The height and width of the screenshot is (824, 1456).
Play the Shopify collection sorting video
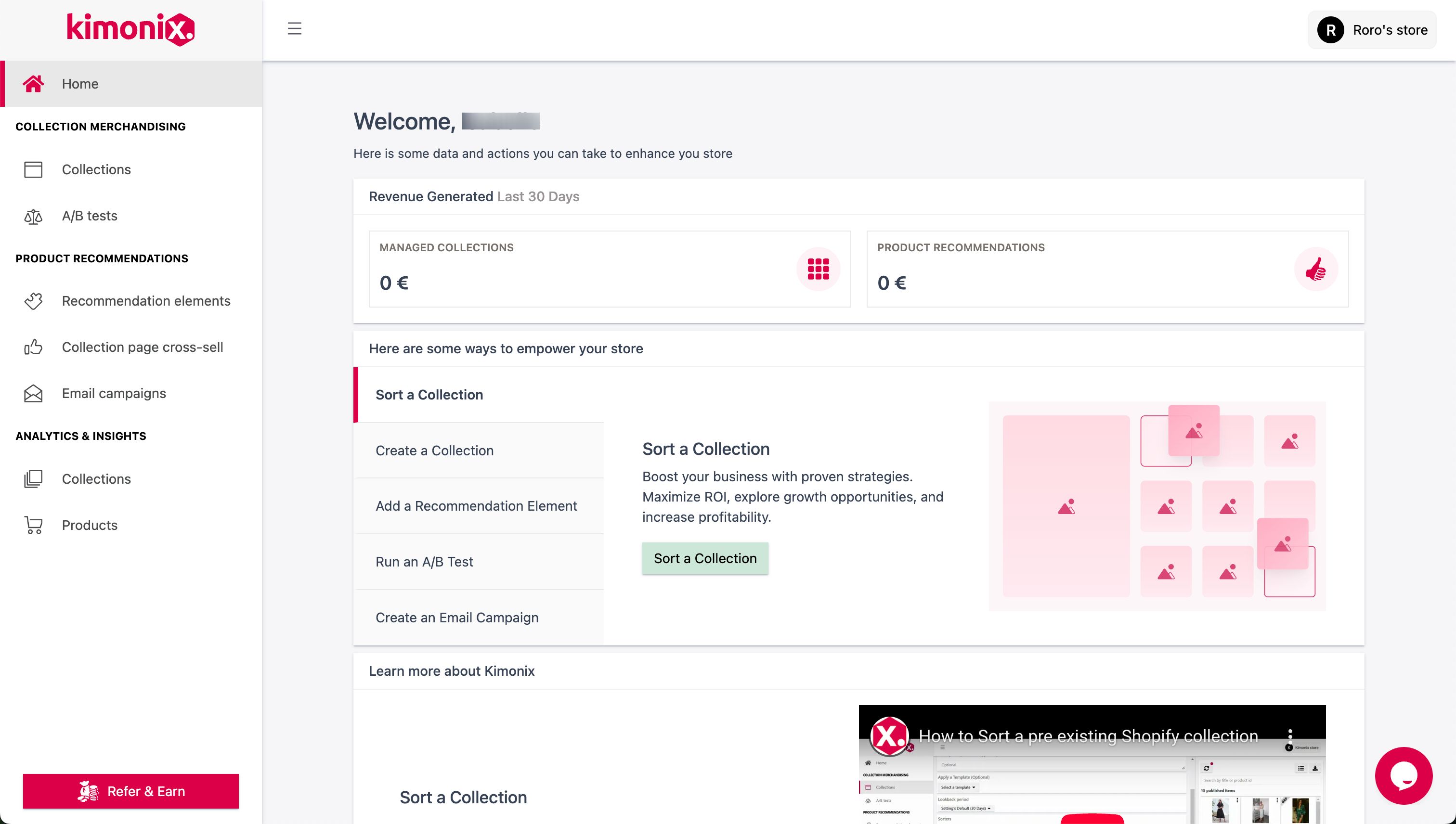click(1092, 763)
